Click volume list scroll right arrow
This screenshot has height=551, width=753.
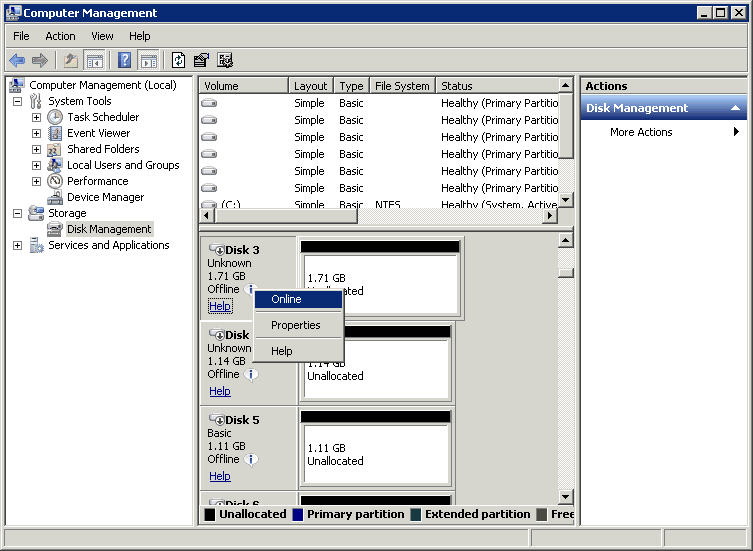tap(550, 216)
